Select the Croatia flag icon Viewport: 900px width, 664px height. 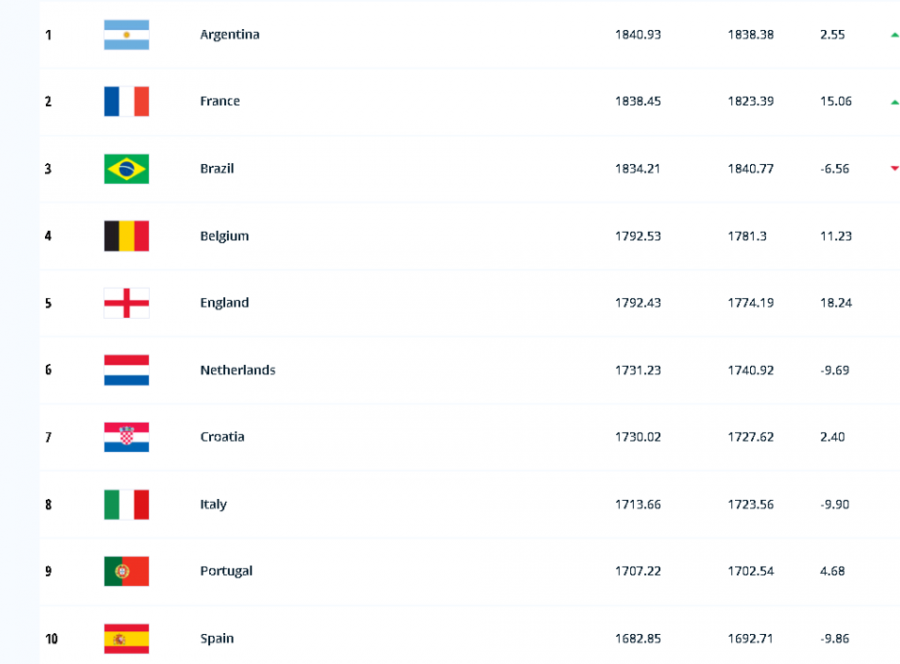(126, 437)
